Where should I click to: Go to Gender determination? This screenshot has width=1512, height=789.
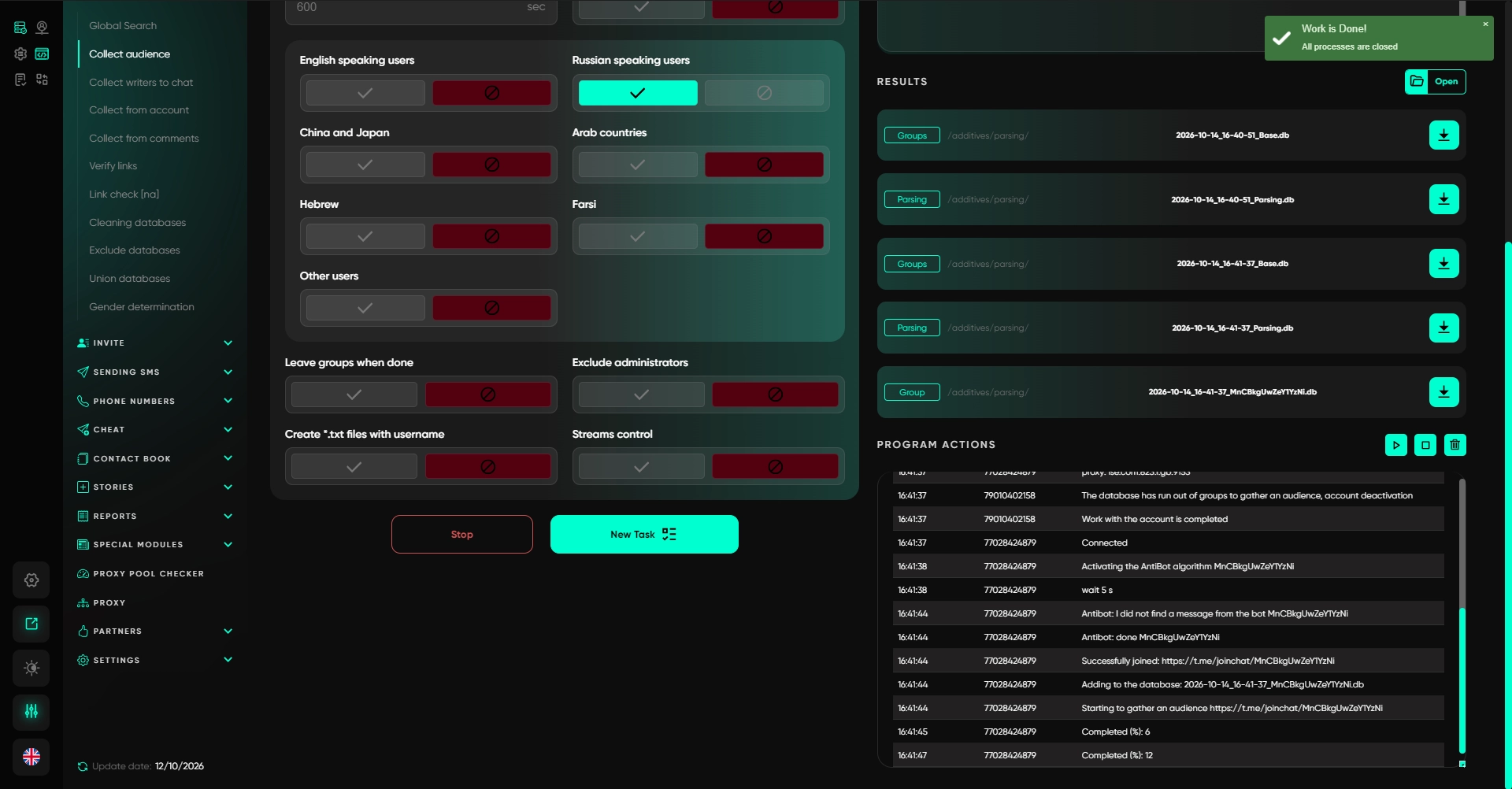point(142,307)
